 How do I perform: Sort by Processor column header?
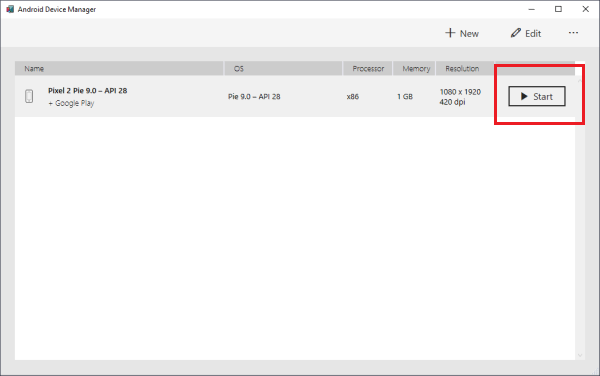coord(367,68)
